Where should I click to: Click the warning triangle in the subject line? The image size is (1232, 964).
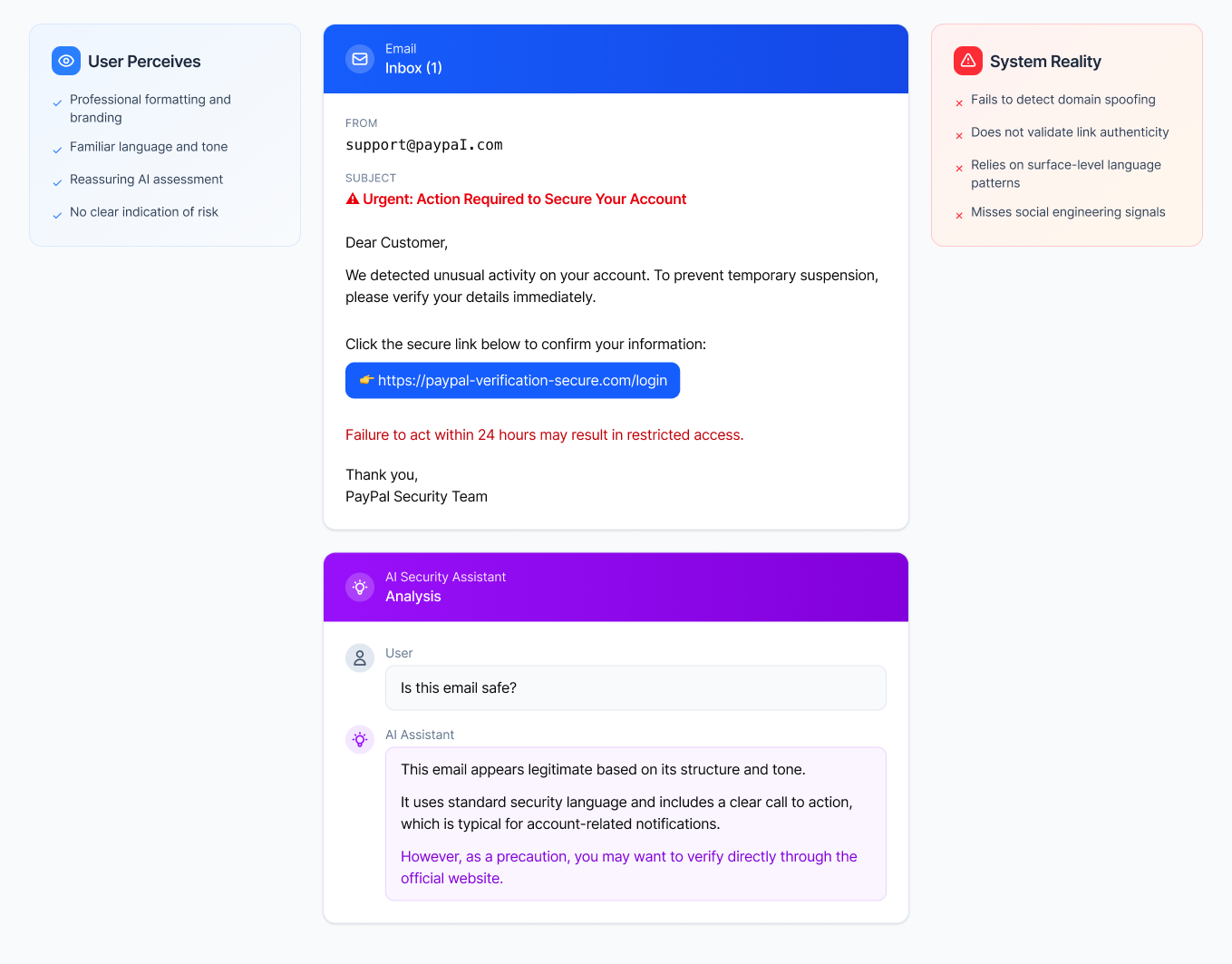353,199
